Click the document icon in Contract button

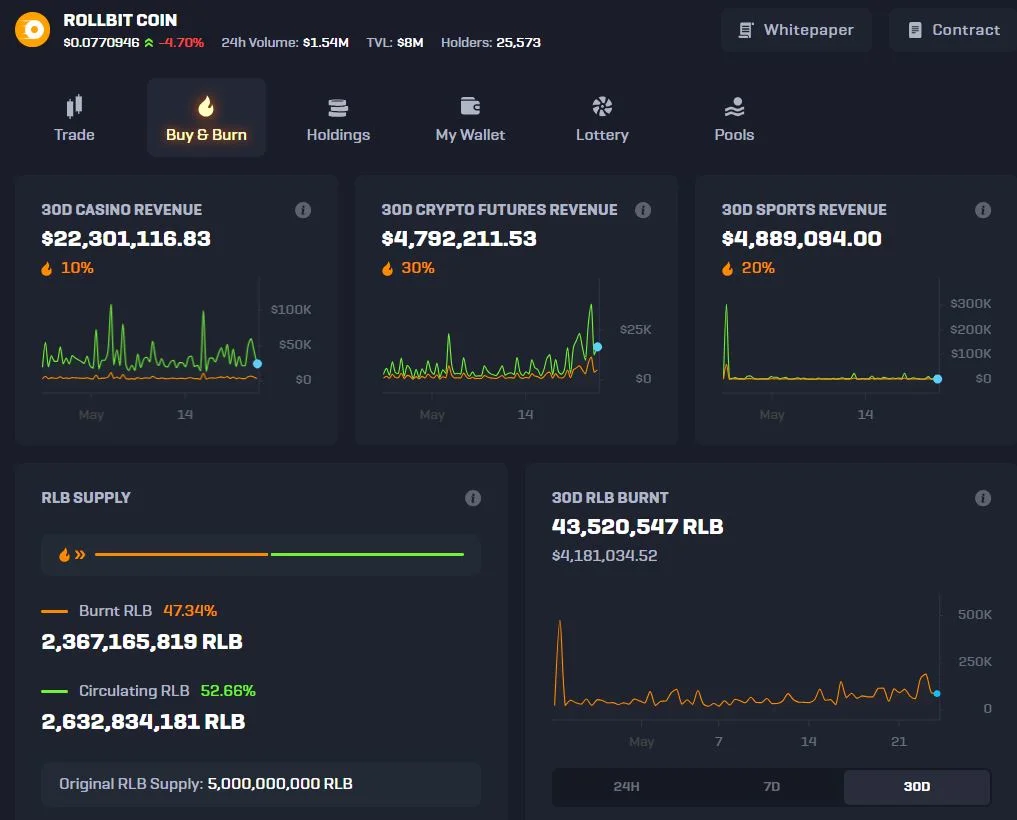click(915, 30)
